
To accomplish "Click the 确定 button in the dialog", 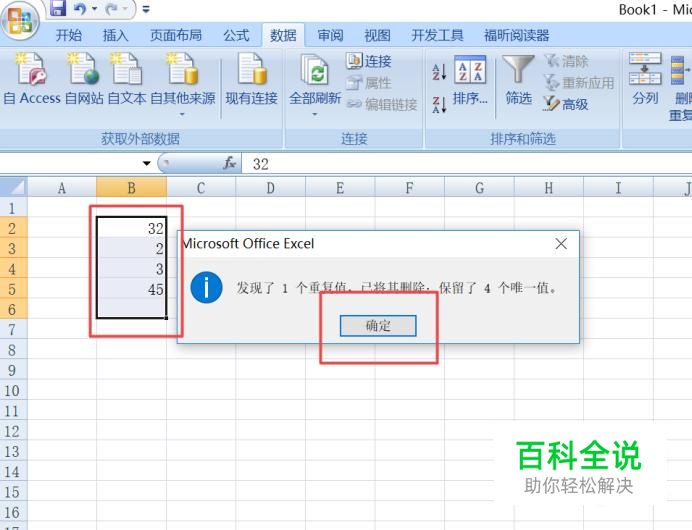I will click(378, 326).
